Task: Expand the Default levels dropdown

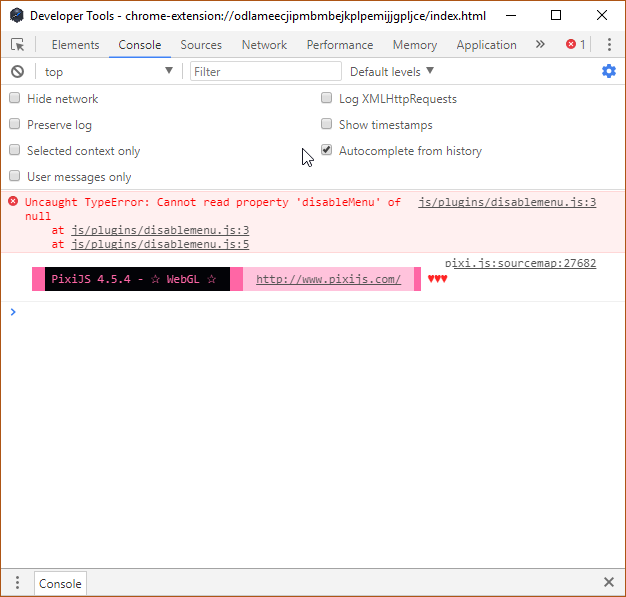Action: [392, 72]
